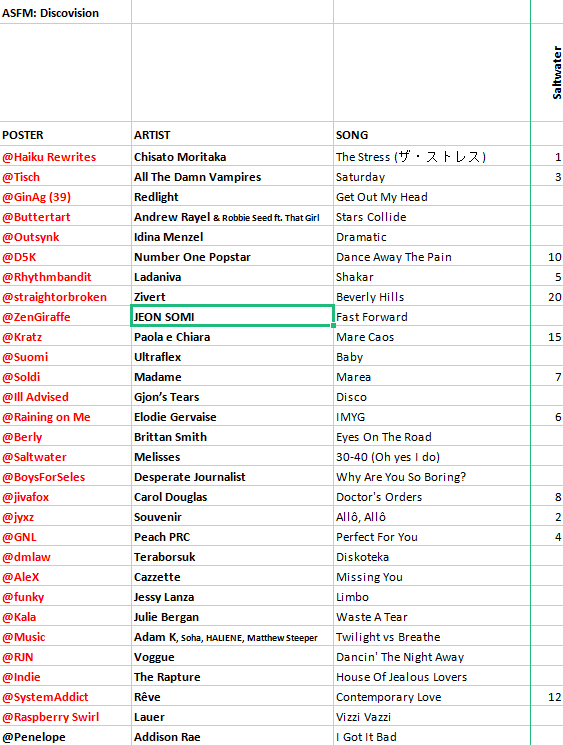Select the Dance Away The Pain cell

tap(432, 257)
